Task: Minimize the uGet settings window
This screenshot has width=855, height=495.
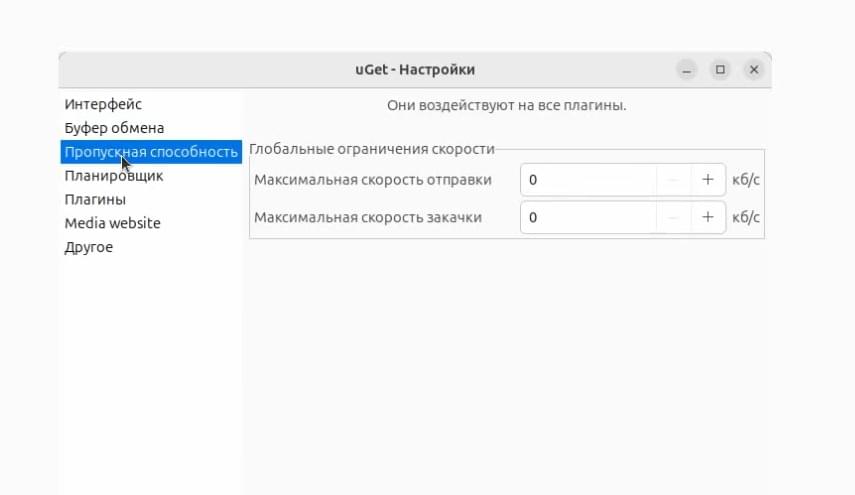Action: [x=687, y=70]
